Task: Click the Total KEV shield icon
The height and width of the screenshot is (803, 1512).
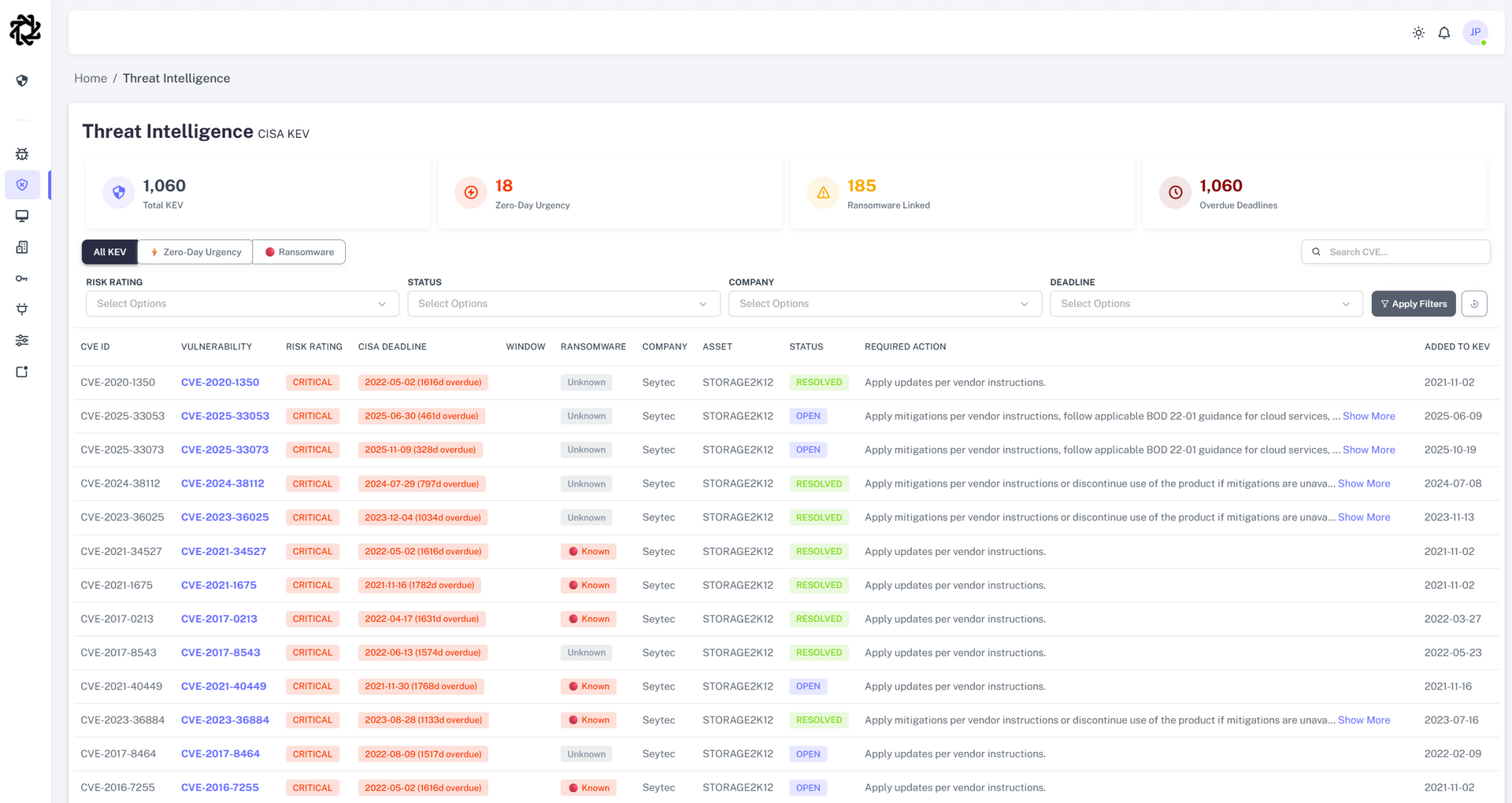Action: (x=119, y=193)
